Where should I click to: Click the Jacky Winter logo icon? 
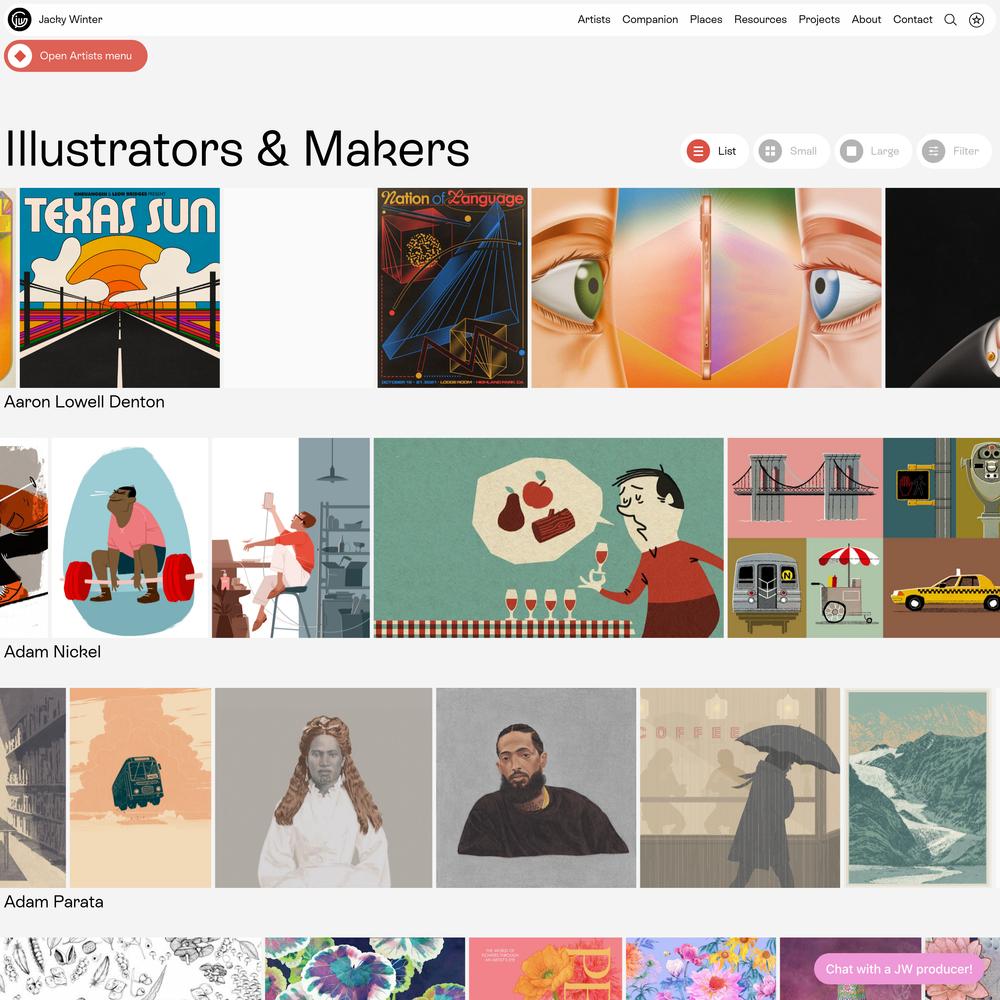(x=20, y=20)
